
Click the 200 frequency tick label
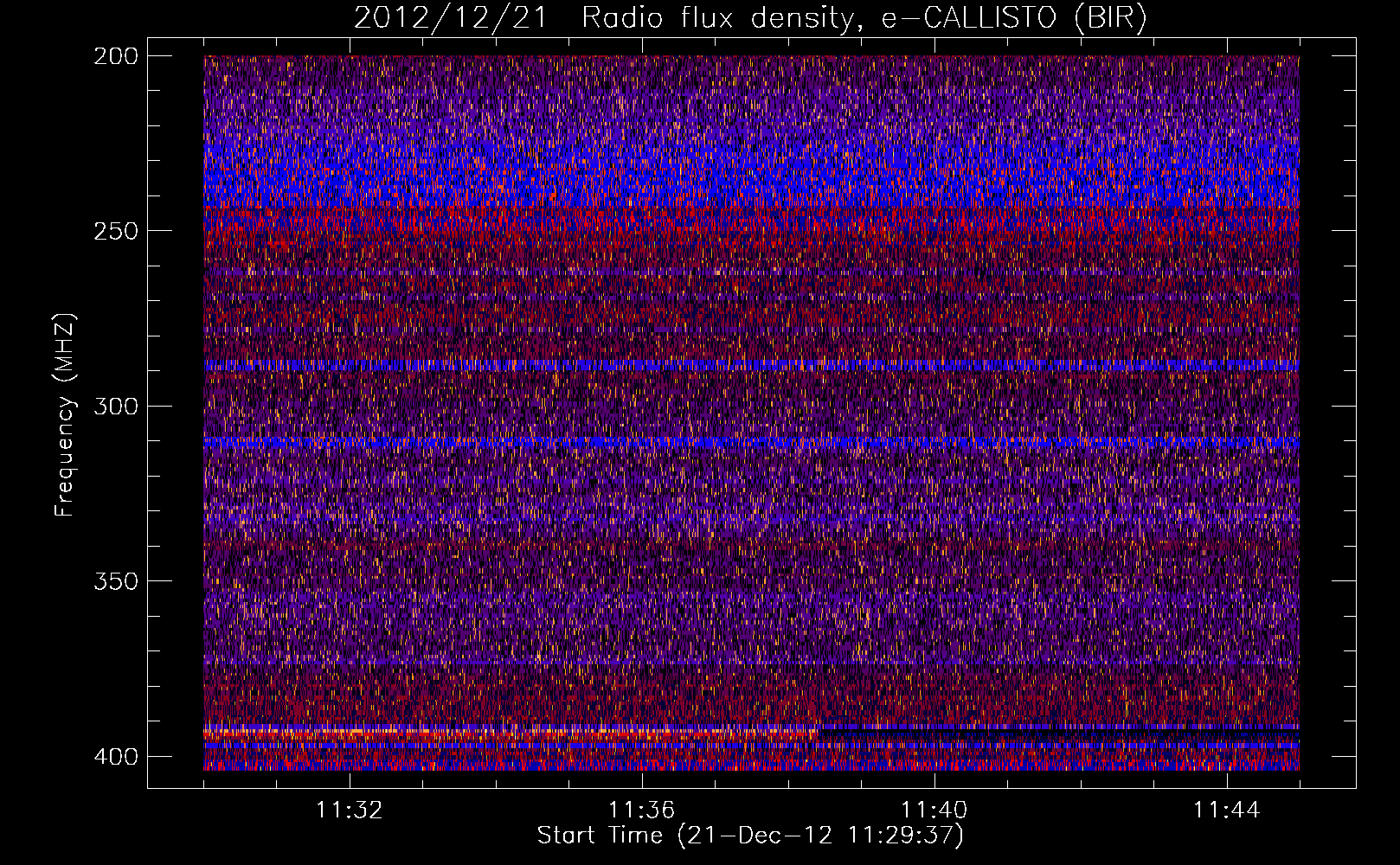click(115, 55)
